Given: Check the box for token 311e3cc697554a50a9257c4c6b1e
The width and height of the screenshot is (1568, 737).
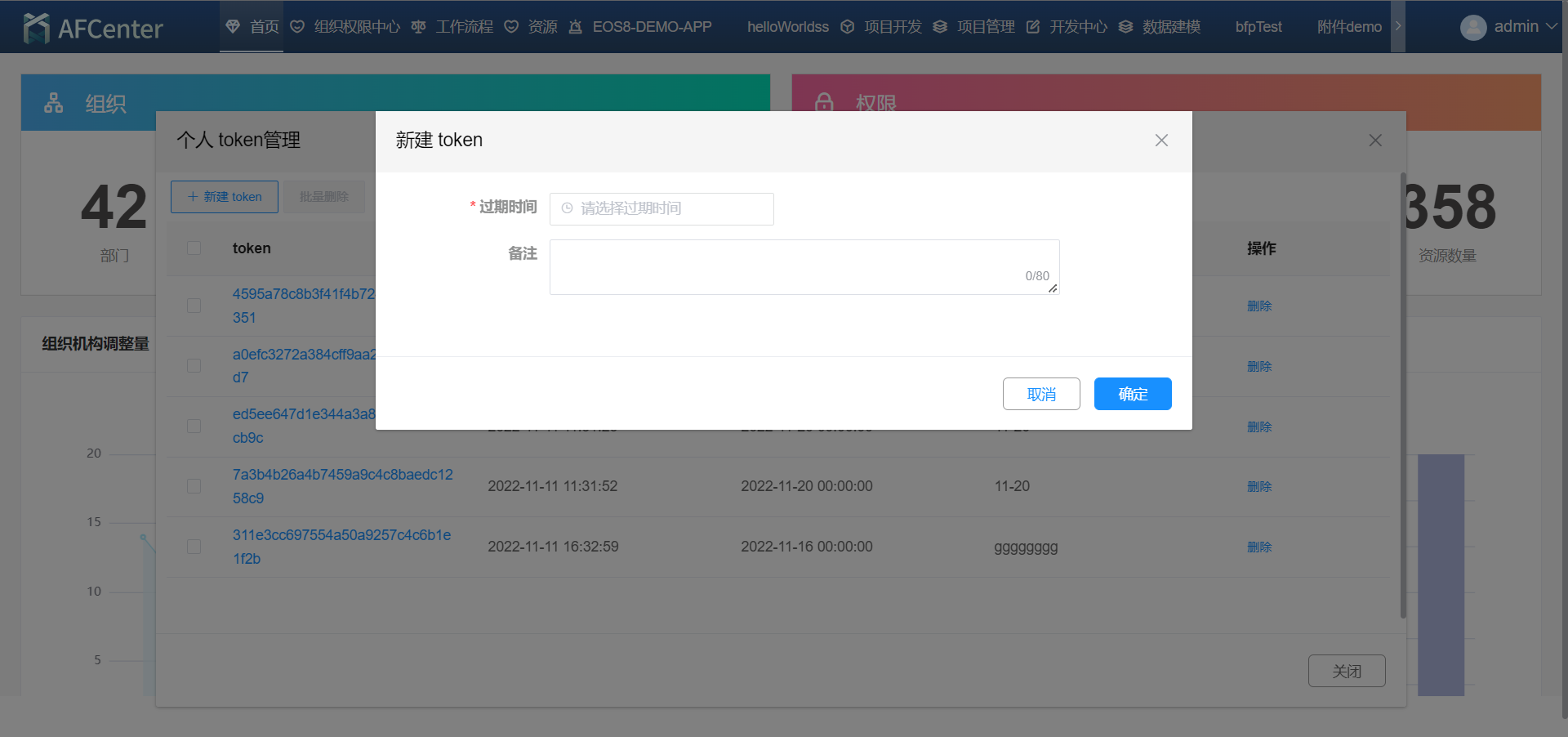Looking at the screenshot, I should (194, 547).
